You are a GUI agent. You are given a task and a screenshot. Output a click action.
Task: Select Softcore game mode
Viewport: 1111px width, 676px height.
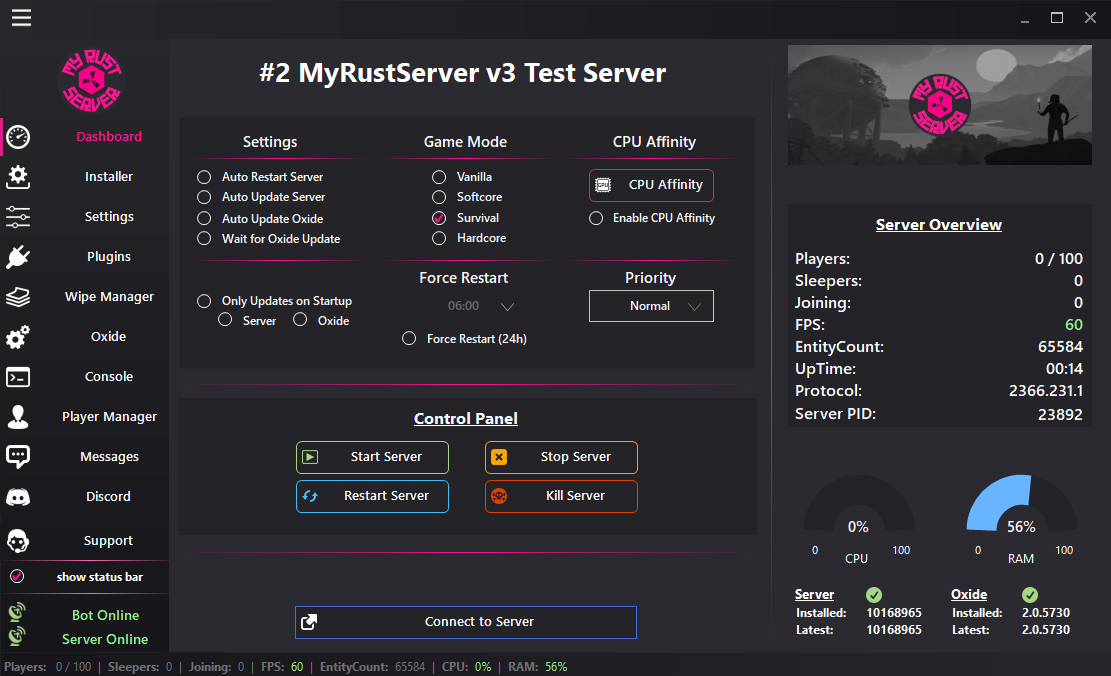tap(439, 197)
